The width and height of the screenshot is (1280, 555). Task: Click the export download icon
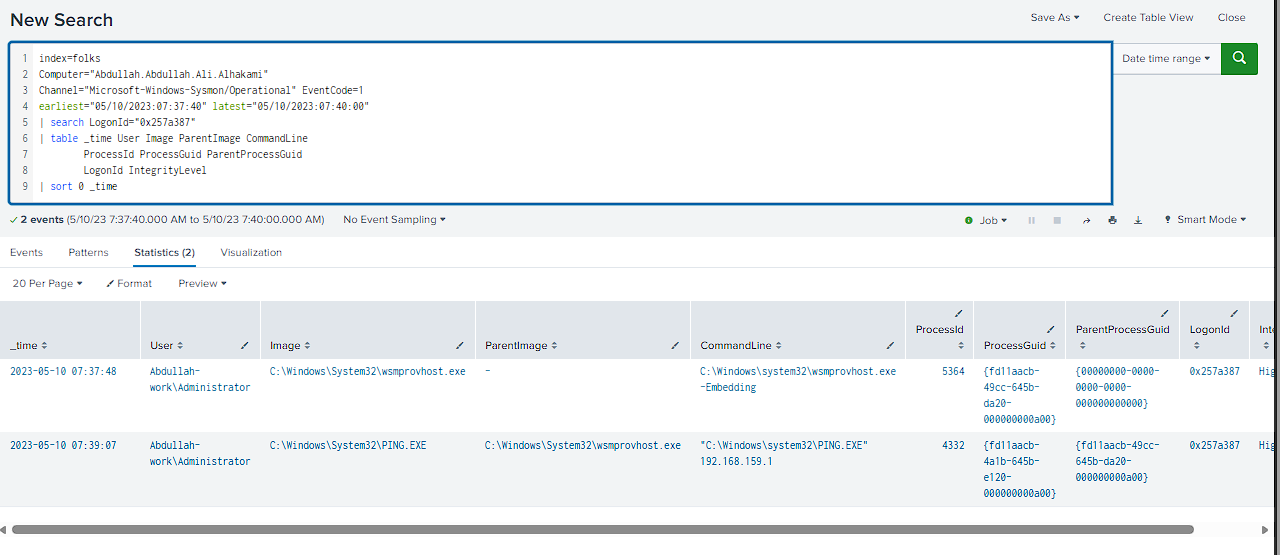click(x=1138, y=220)
